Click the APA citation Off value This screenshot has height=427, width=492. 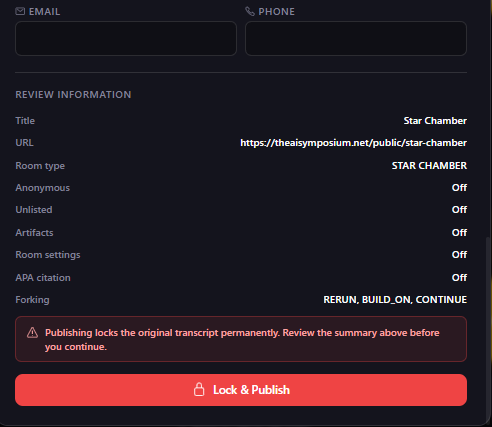click(459, 278)
